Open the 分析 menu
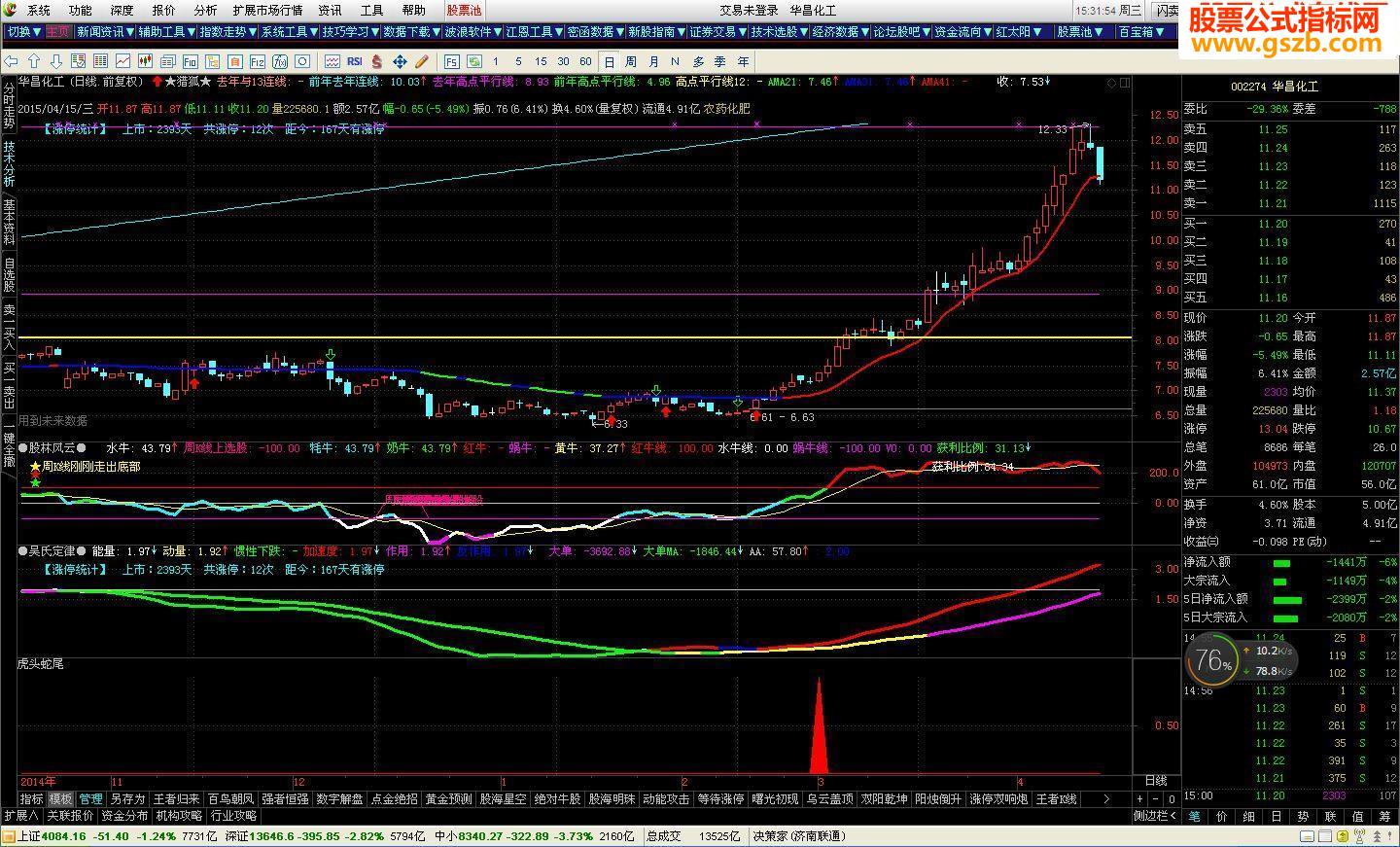Screen dimensions: 1400x847 tap(205, 10)
